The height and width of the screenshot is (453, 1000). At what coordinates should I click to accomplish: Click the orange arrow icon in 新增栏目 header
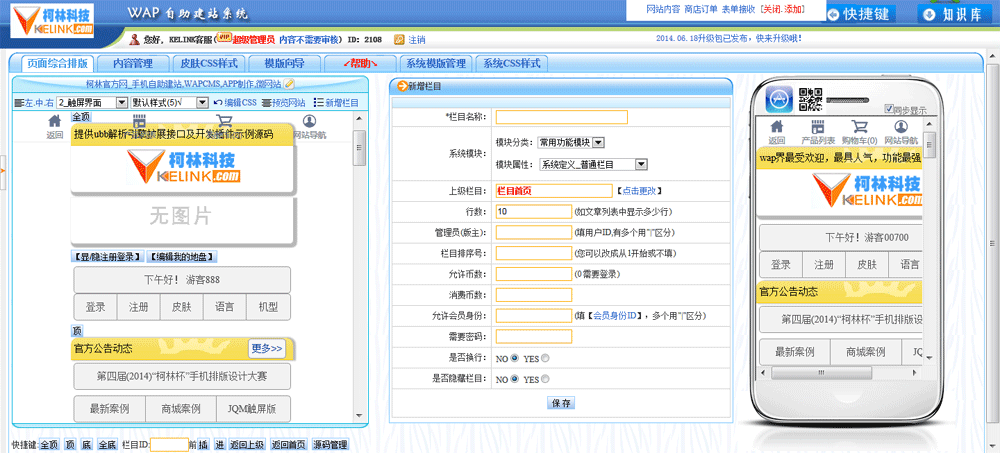402,86
